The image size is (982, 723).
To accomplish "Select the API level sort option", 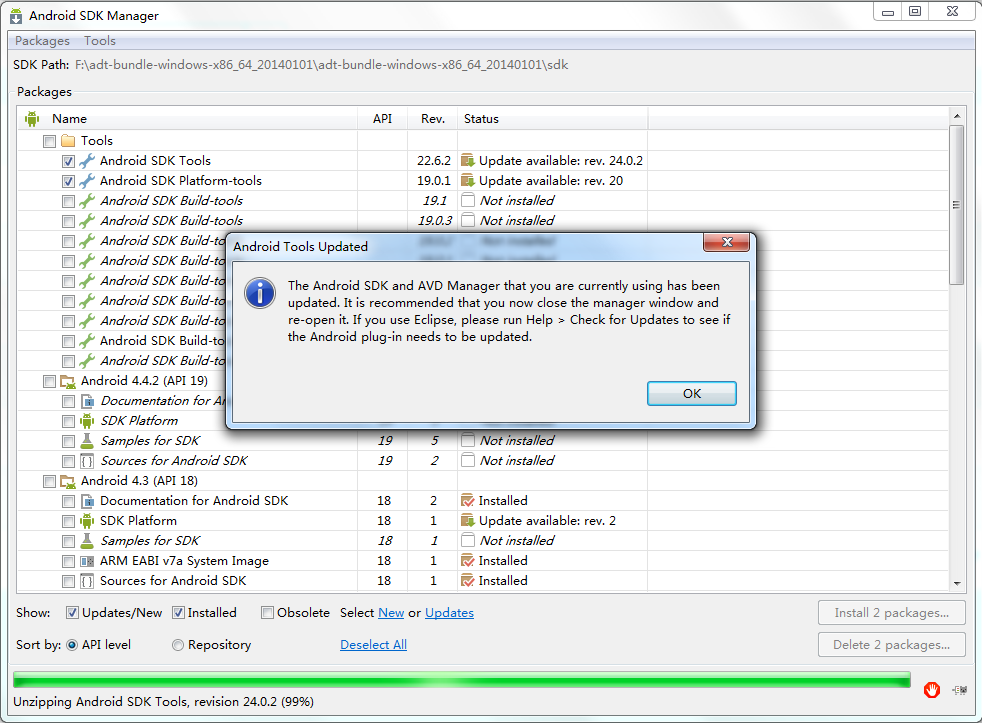I will pyautogui.click(x=72, y=645).
